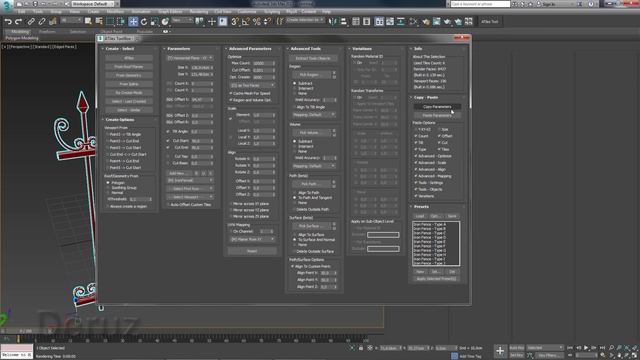Image resolution: width=640 pixels, height=360 pixels.
Task: Open the Rendering menu
Action: [x=199, y=12]
